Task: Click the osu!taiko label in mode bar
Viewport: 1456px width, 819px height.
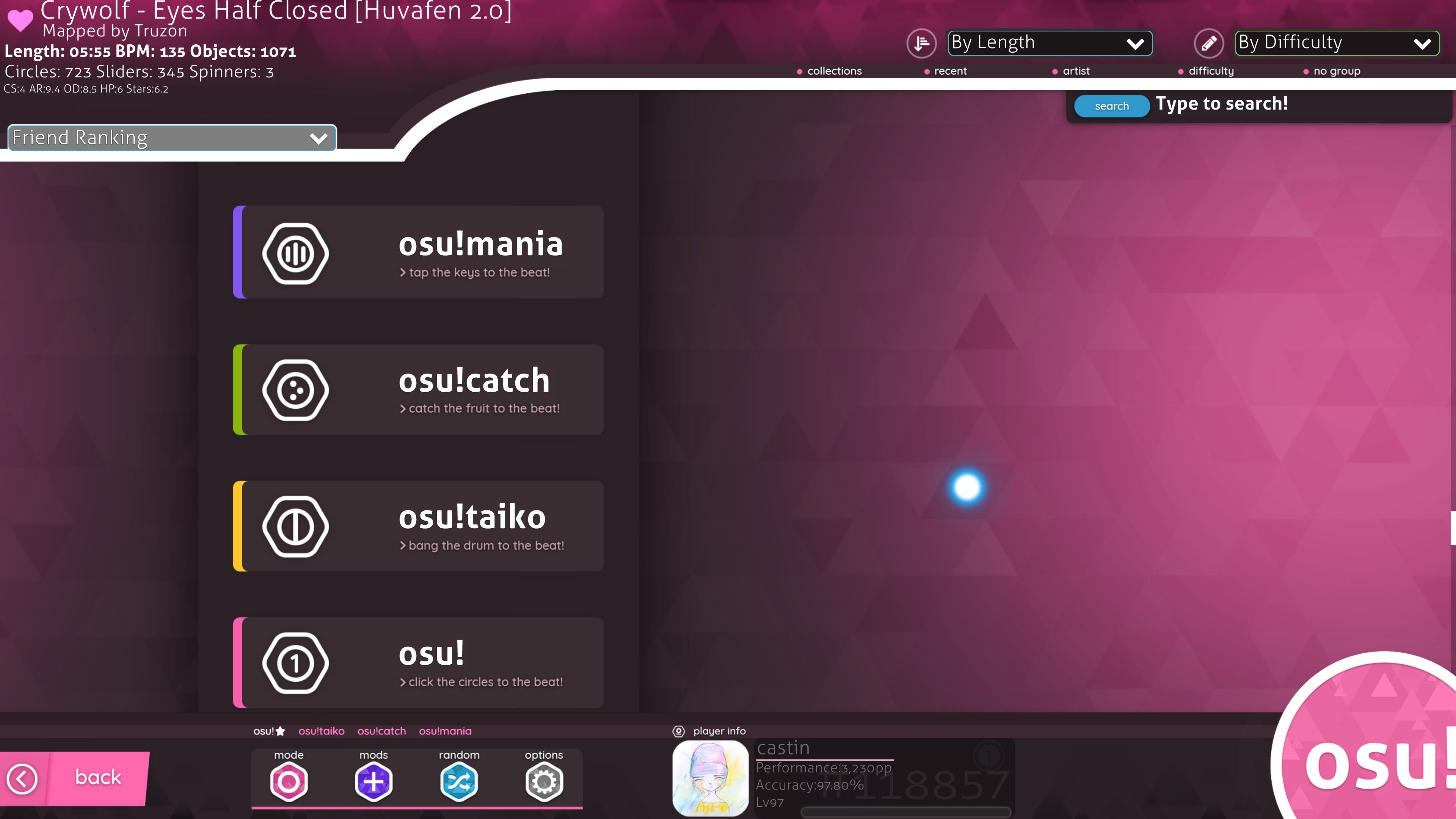Action: pyautogui.click(x=321, y=731)
